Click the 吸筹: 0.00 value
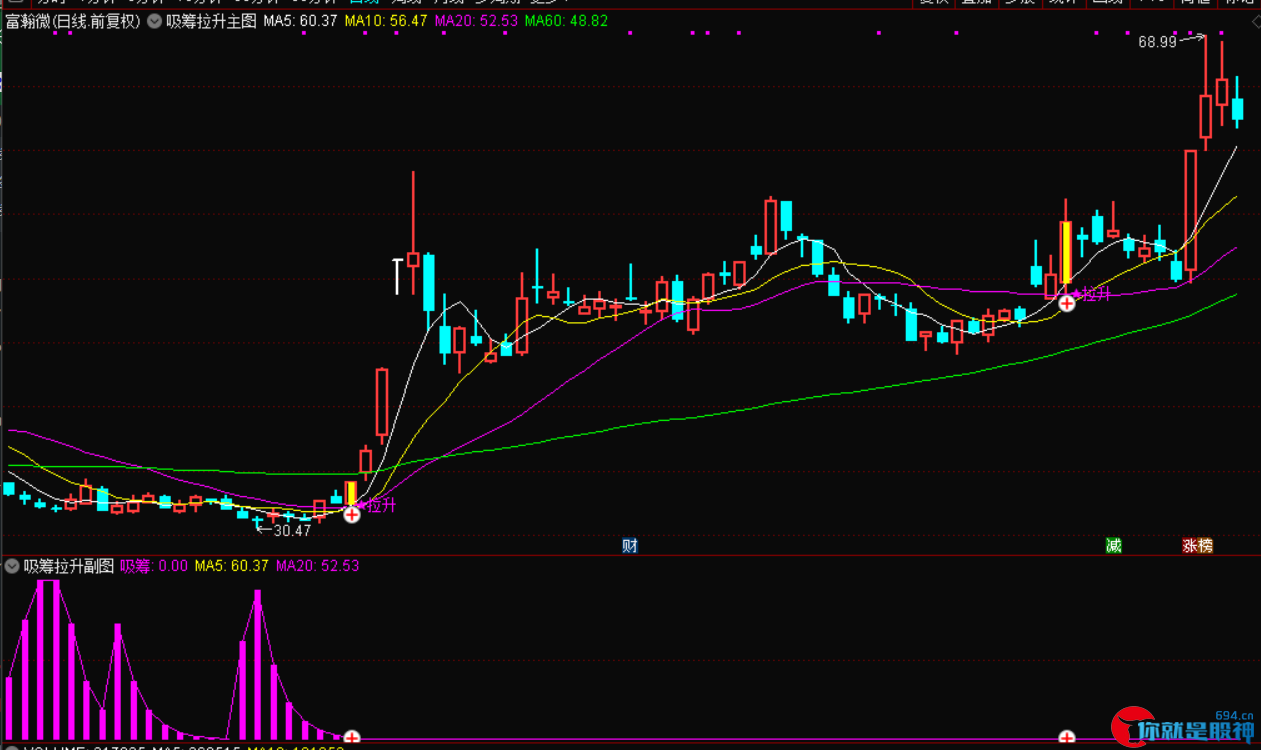1261x750 pixels. [154, 565]
